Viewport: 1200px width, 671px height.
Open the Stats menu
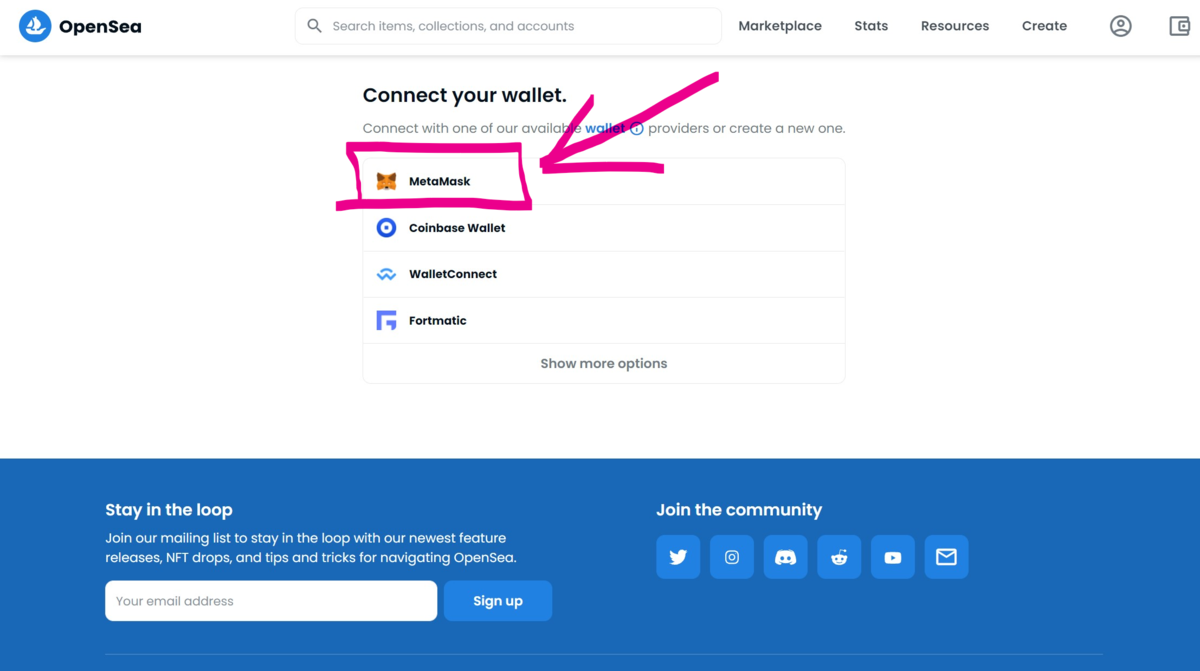point(871,26)
